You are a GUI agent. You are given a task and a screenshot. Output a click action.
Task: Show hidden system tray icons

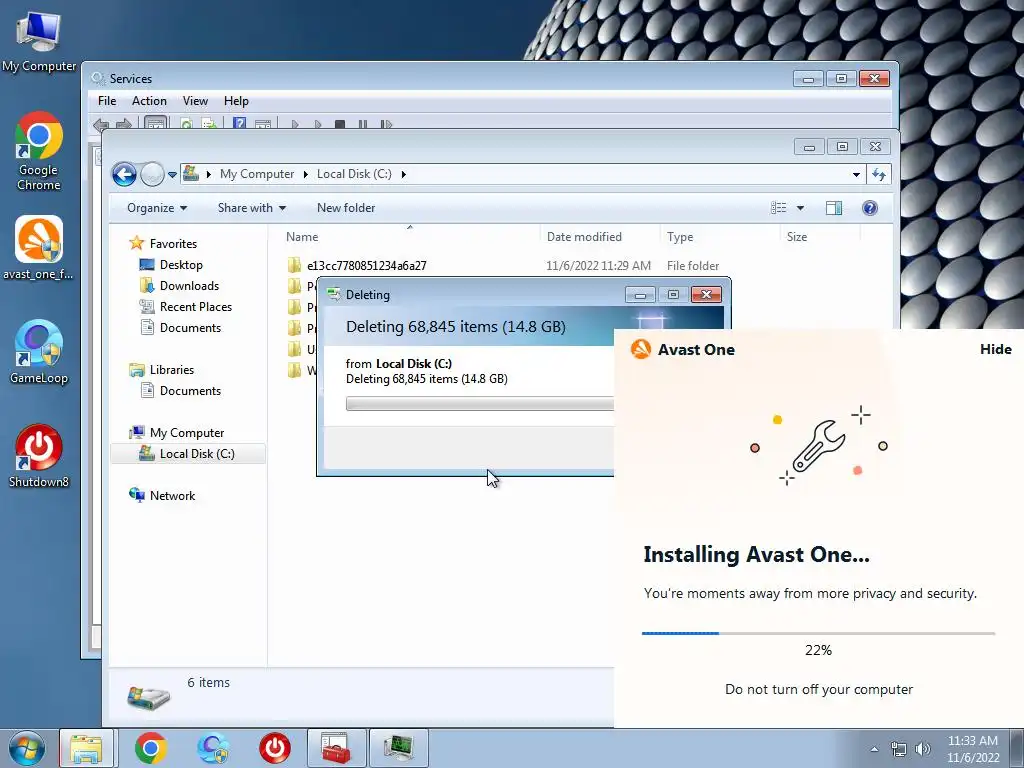(874, 749)
